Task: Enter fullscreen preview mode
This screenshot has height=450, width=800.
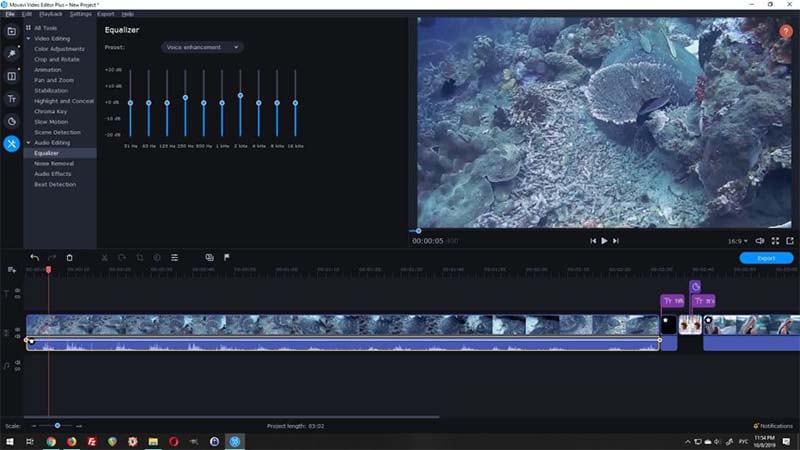Action: [775, 241]
